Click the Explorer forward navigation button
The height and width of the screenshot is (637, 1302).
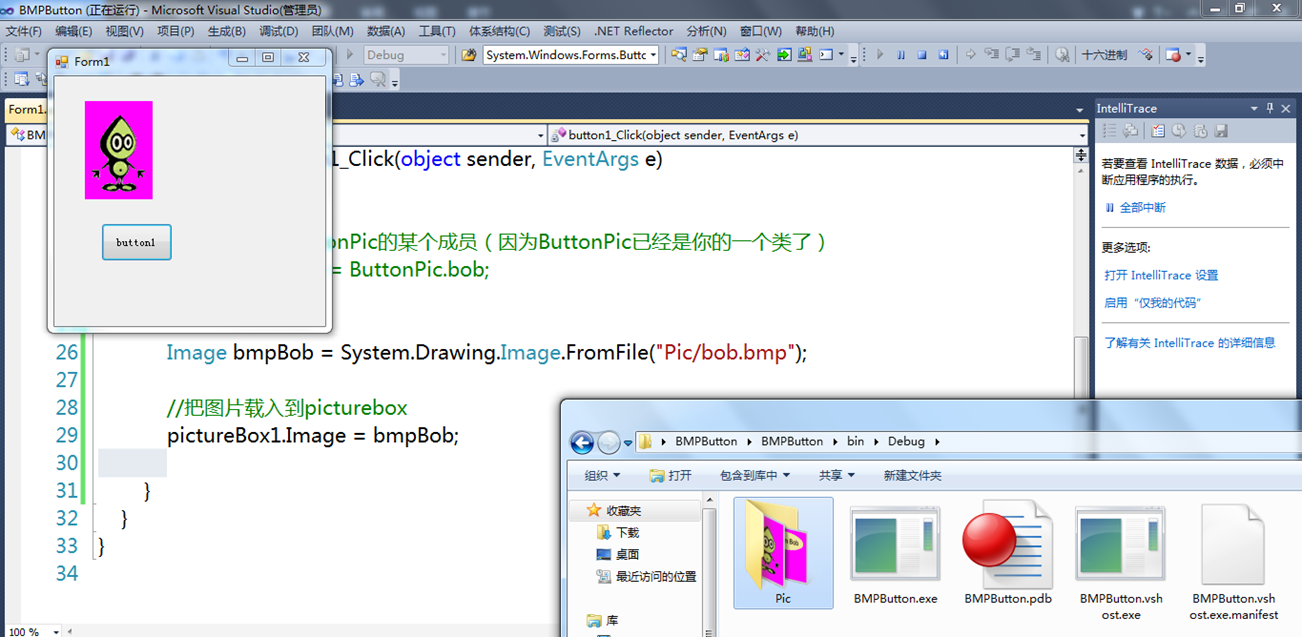pos(608,442)
